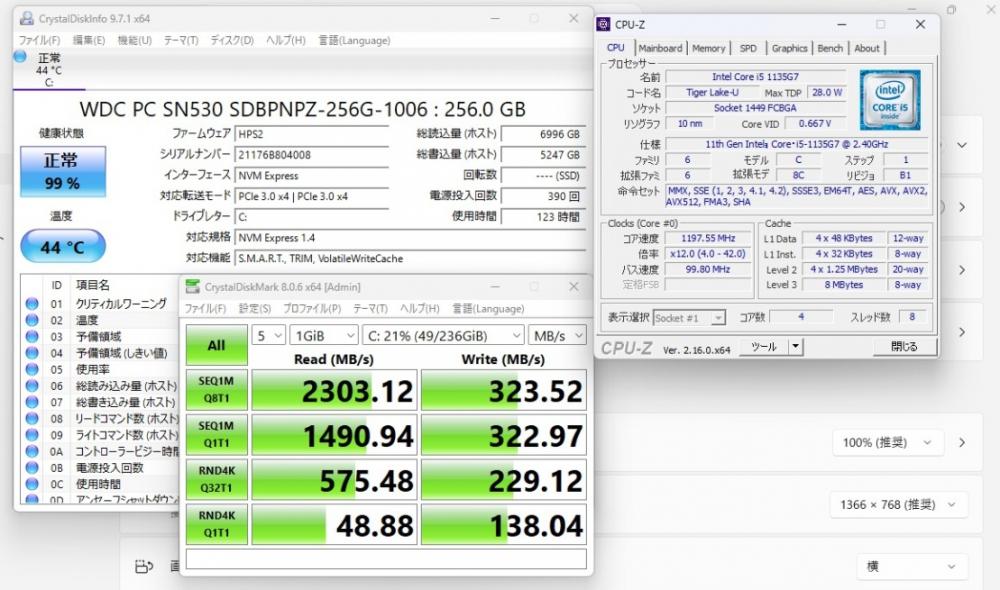Switch to the Mainboard tab in CPU-Z
This screenshot has width=1000, height=590.
coord(660,48)
